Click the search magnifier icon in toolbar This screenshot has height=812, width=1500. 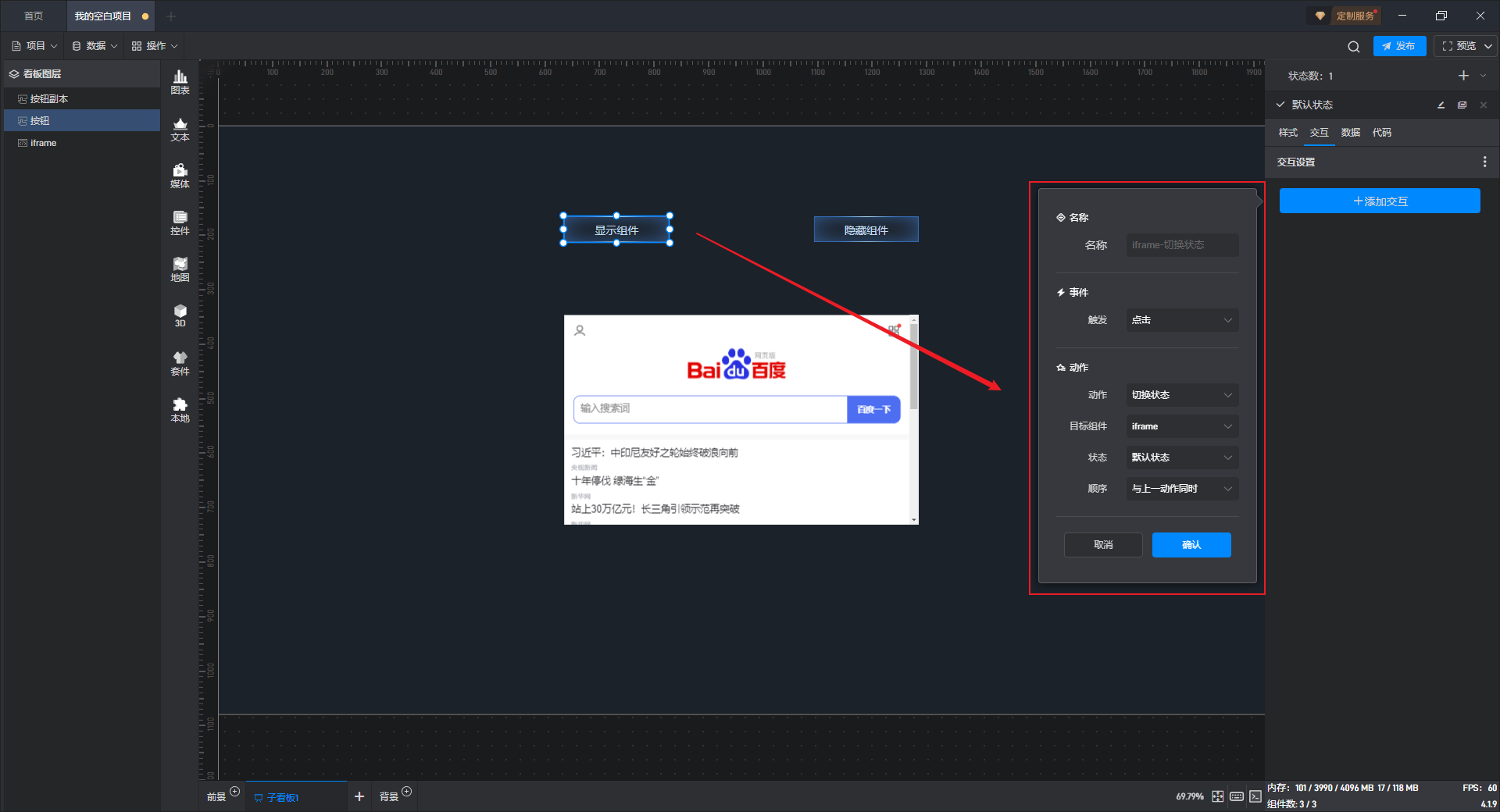pyautogui.click(x=1353, y=47)
